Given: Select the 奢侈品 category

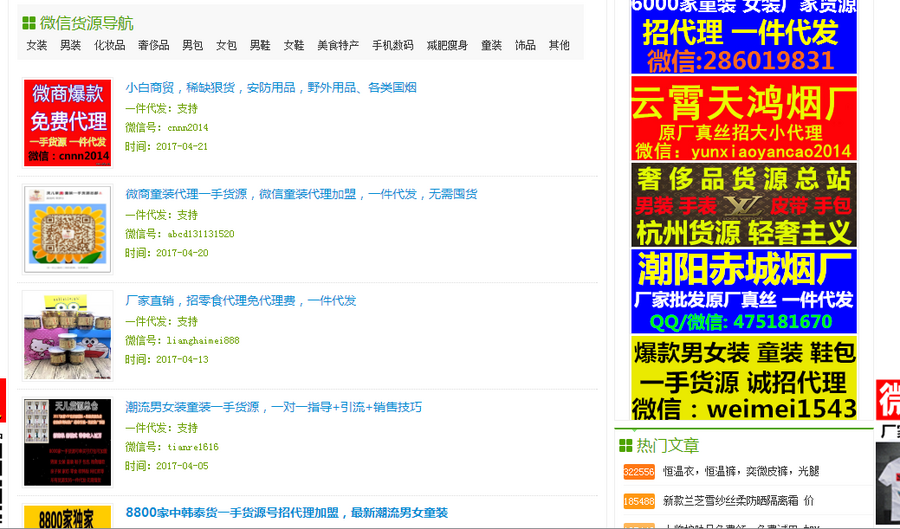Looking at the screenshot, I should click(154, 45).
